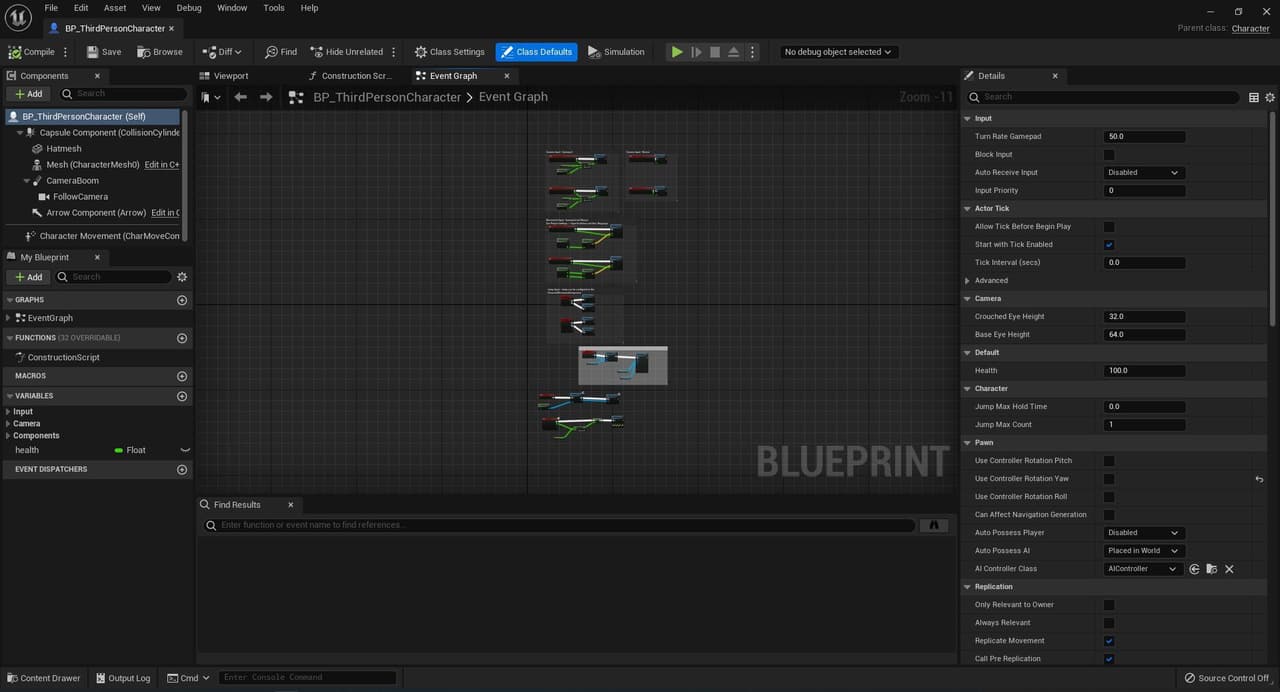Open the Edit menu
The image size is (1280, 692).
[81, 8]
